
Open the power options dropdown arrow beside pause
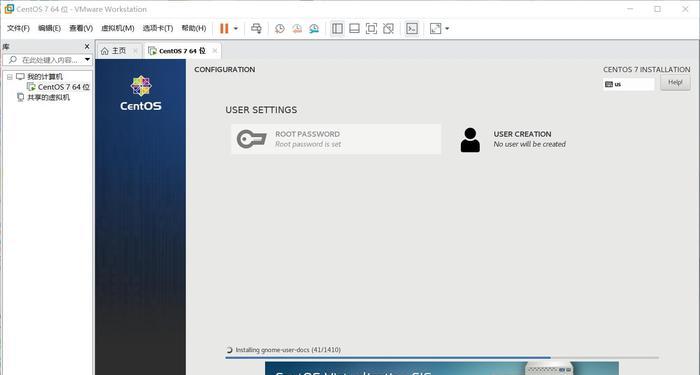(236, 29)
